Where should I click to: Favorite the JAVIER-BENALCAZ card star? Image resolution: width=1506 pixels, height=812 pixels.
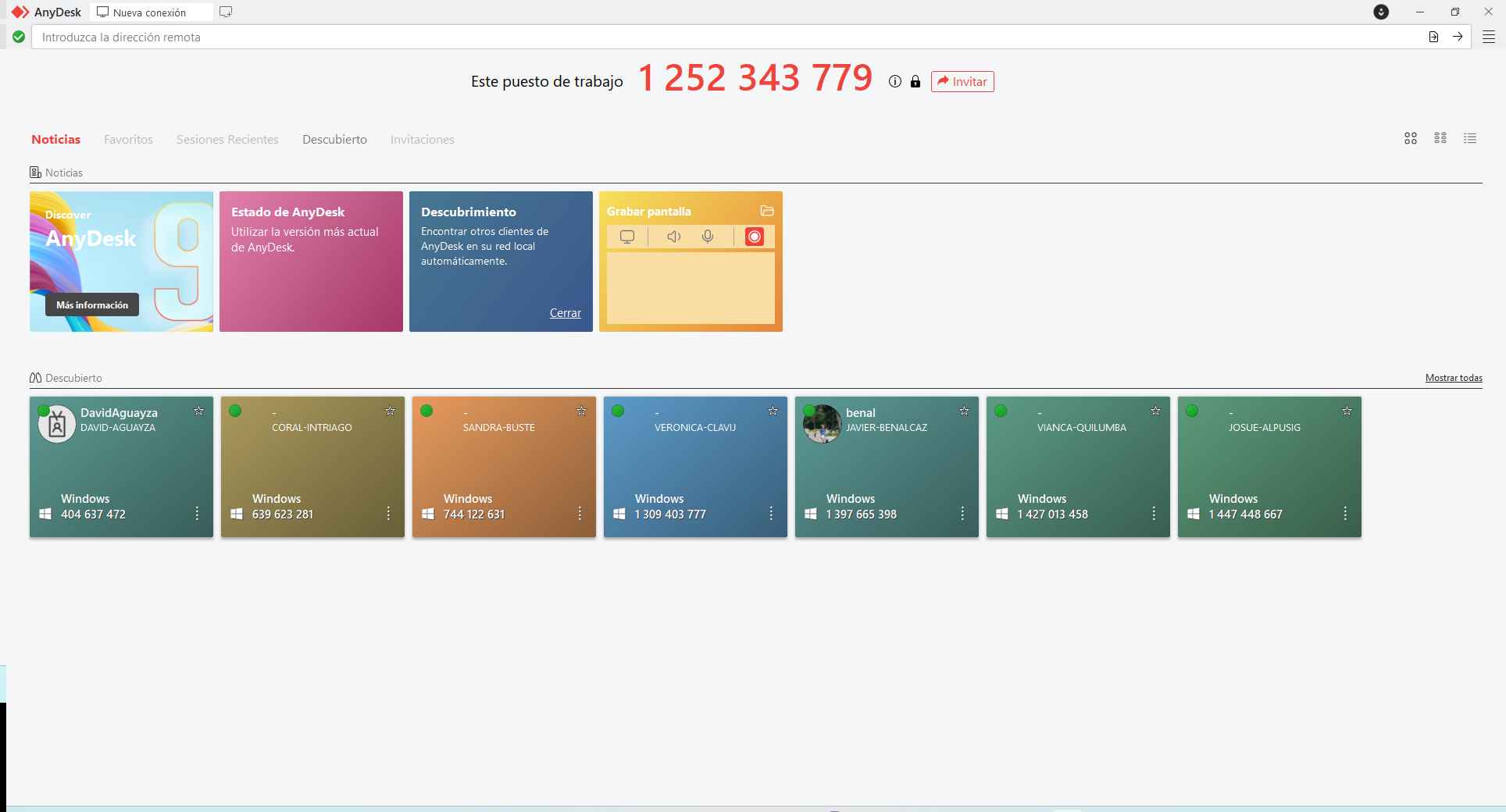pos(964,411)
